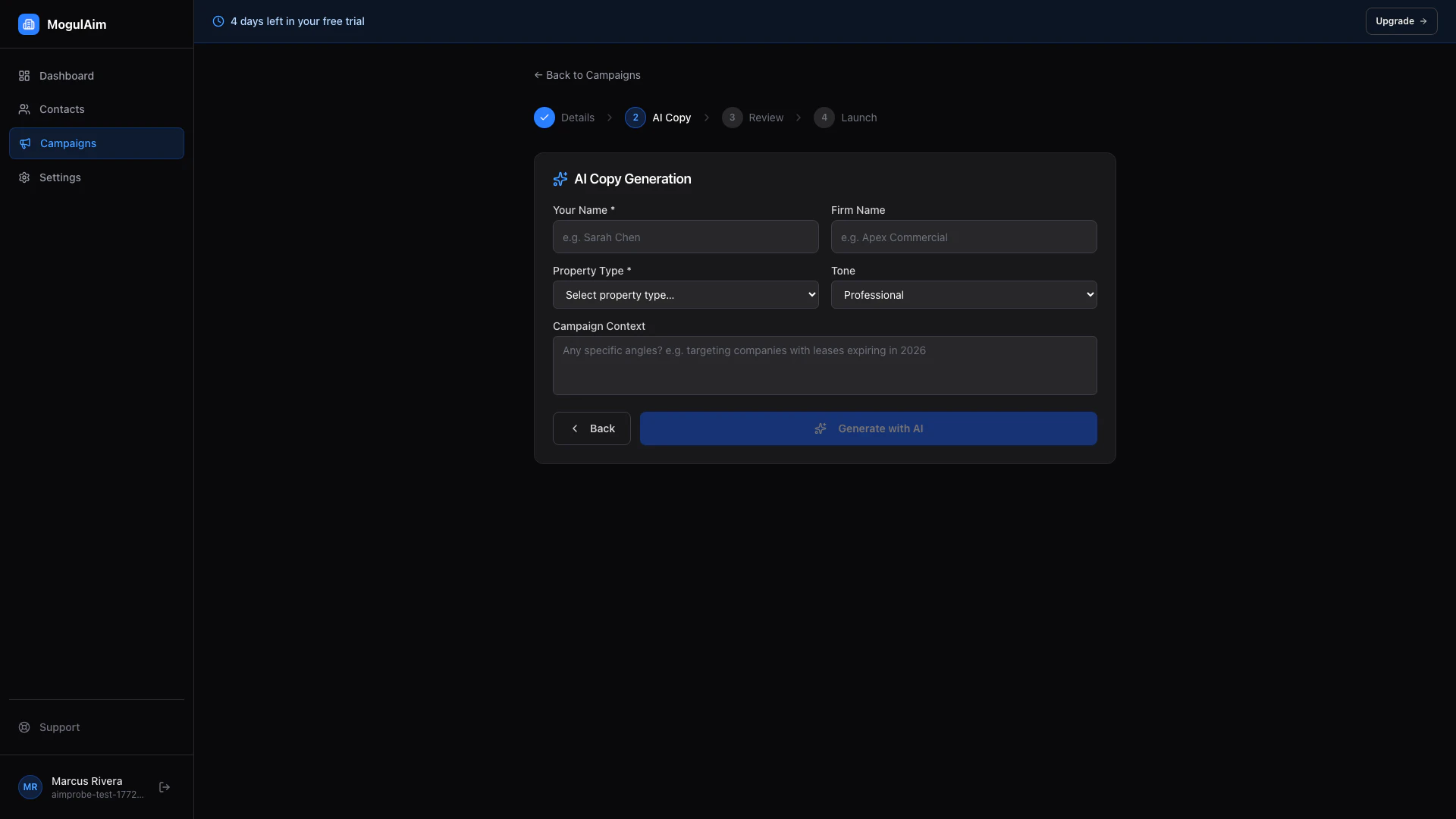Click the Upgrade button in top banner
This screenshot has height=819, width=1456.
(1401, 21)
